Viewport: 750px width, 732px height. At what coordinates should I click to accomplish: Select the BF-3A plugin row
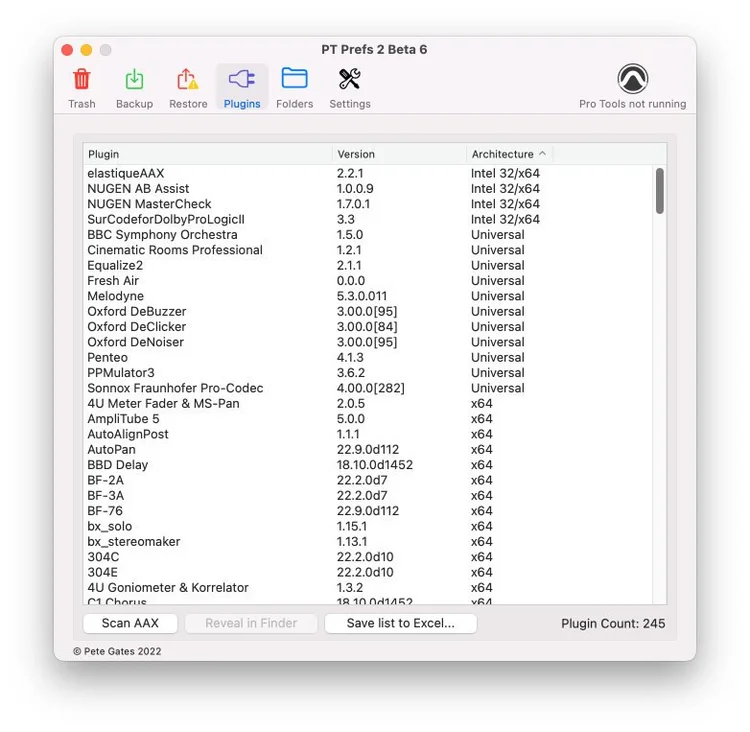tap(367, 495)
